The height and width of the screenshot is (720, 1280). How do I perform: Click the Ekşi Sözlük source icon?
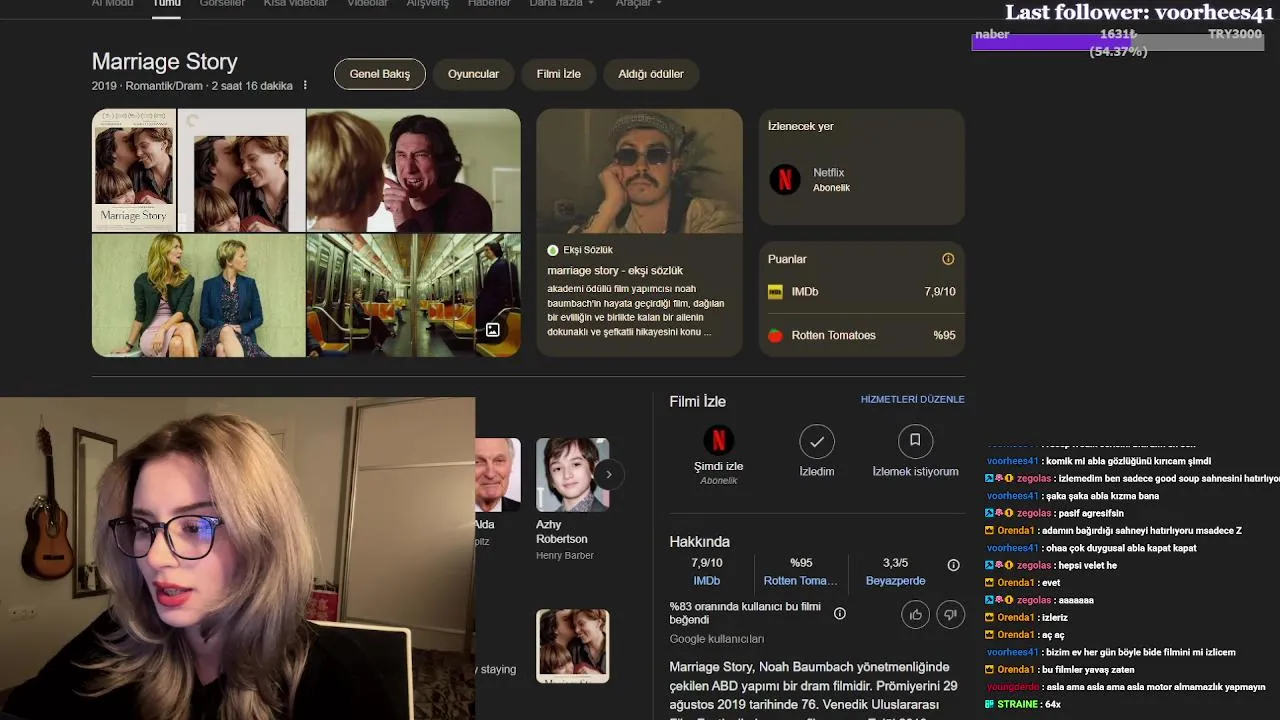(553, 250)
